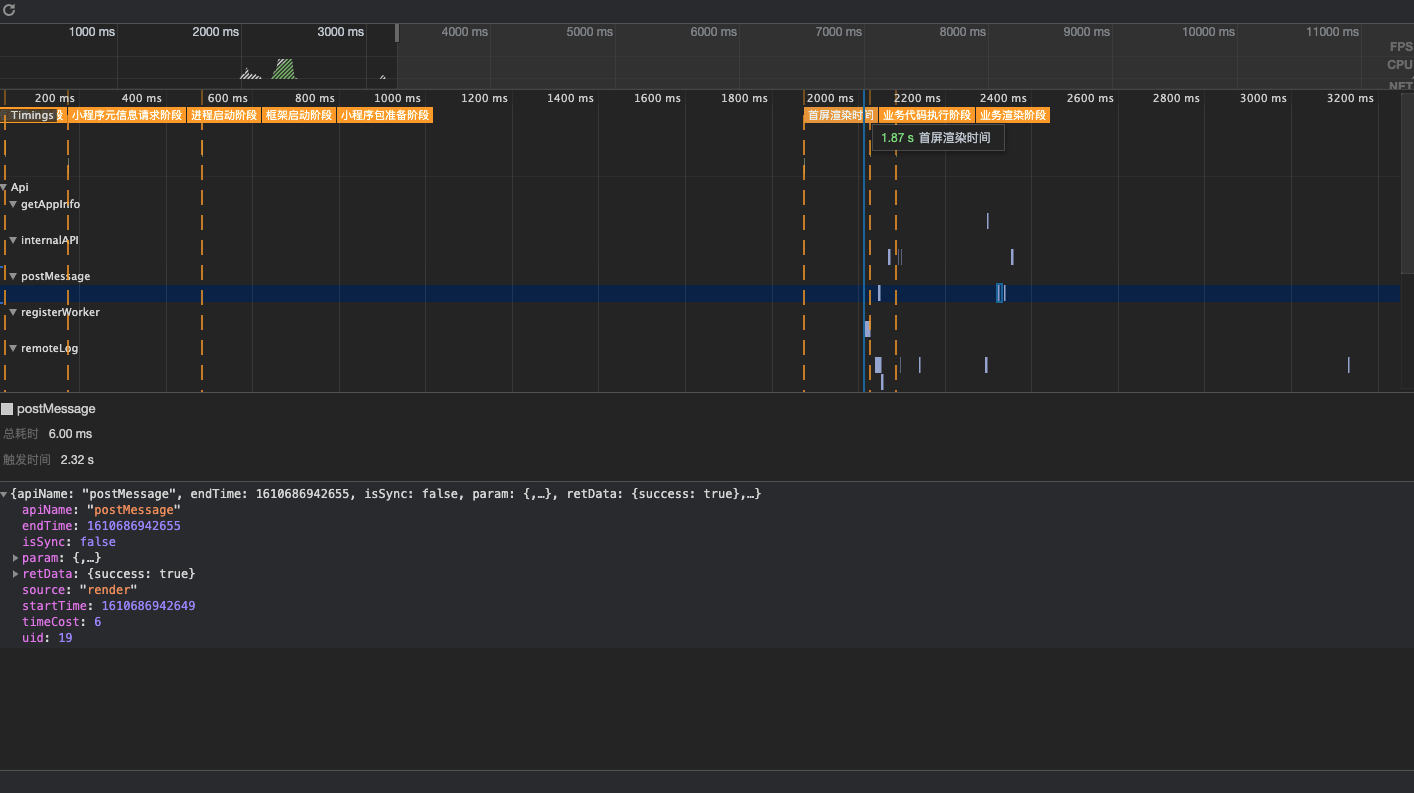Expand the retData object property
1414x793 pixels.
click(15, 574)
